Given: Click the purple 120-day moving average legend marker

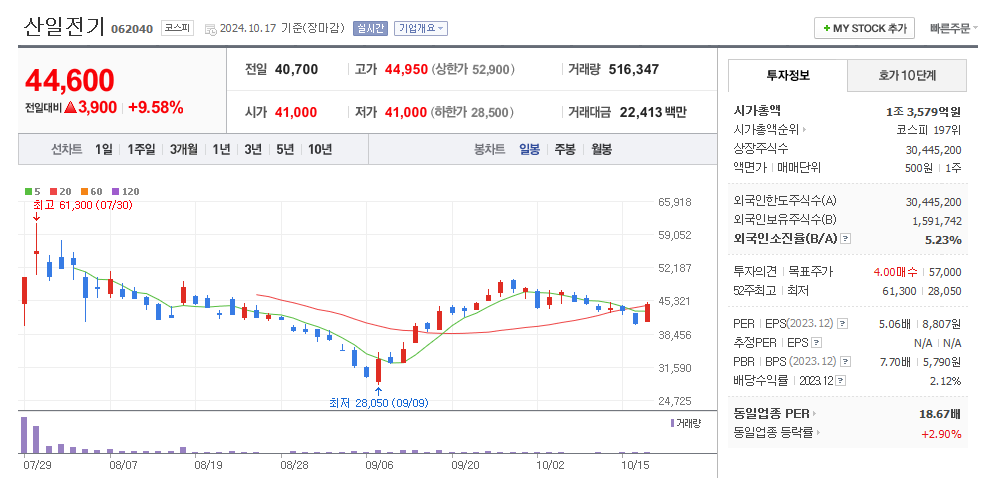Looking at the screenshot, I should 115,192.
